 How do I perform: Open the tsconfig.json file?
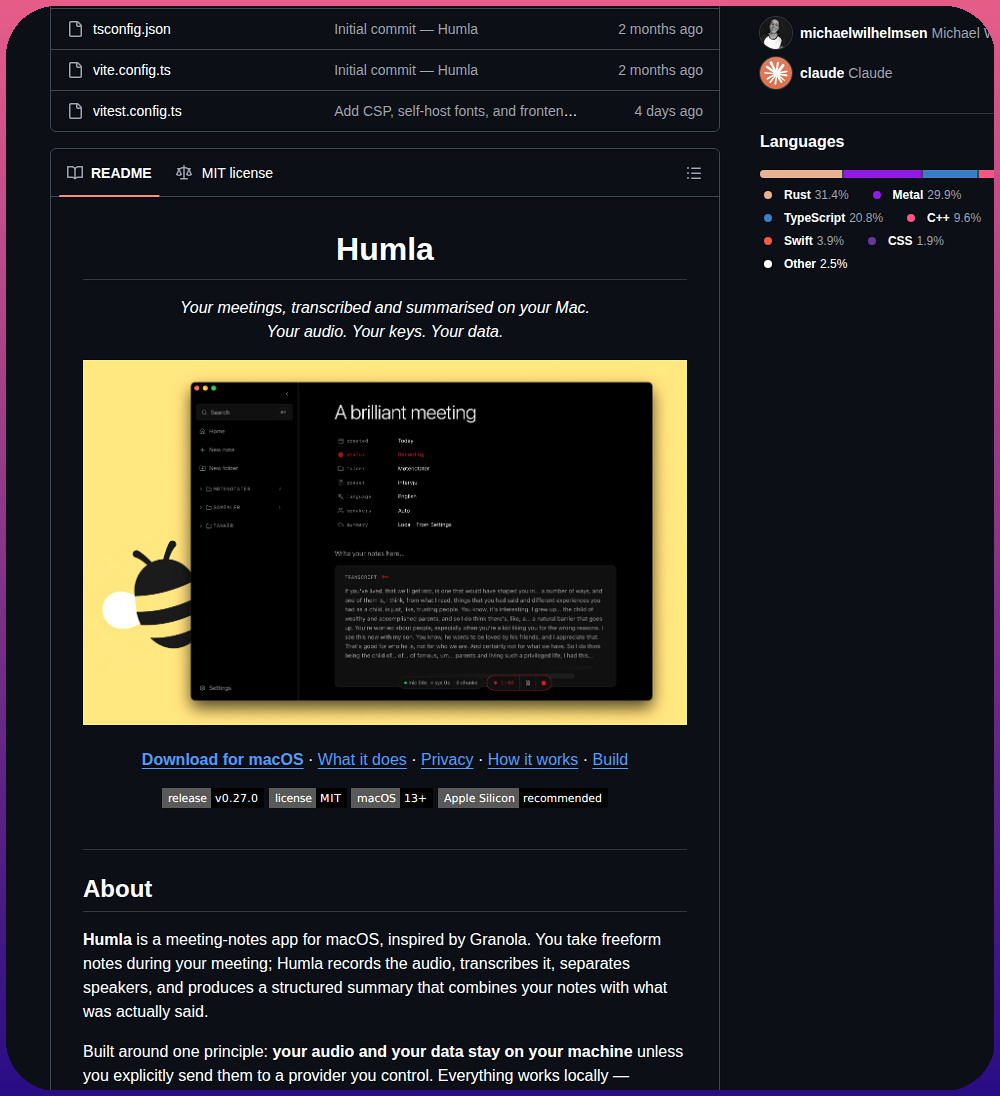(131, 29)
